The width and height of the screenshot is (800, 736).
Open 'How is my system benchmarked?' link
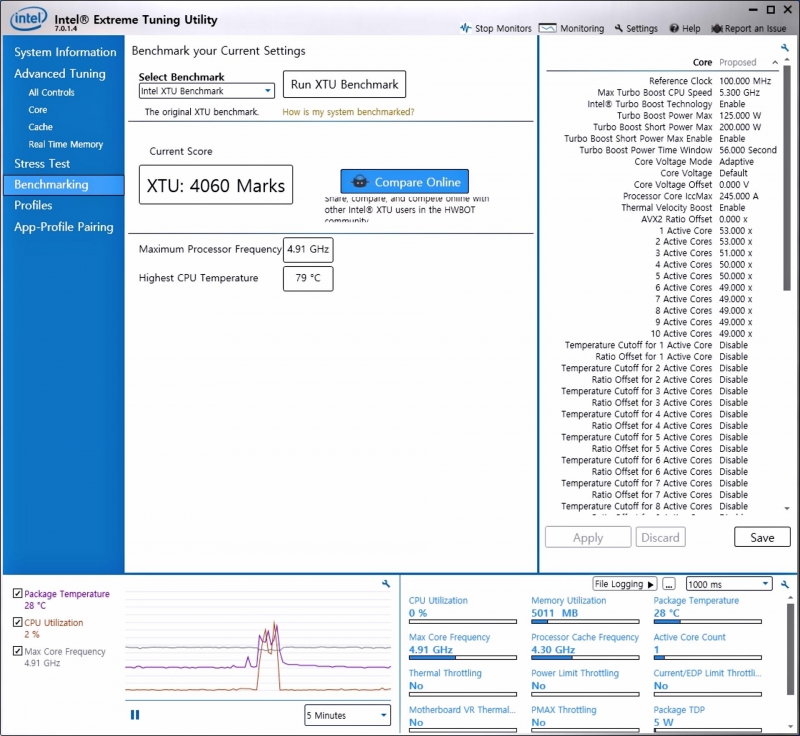coord(348,112)
